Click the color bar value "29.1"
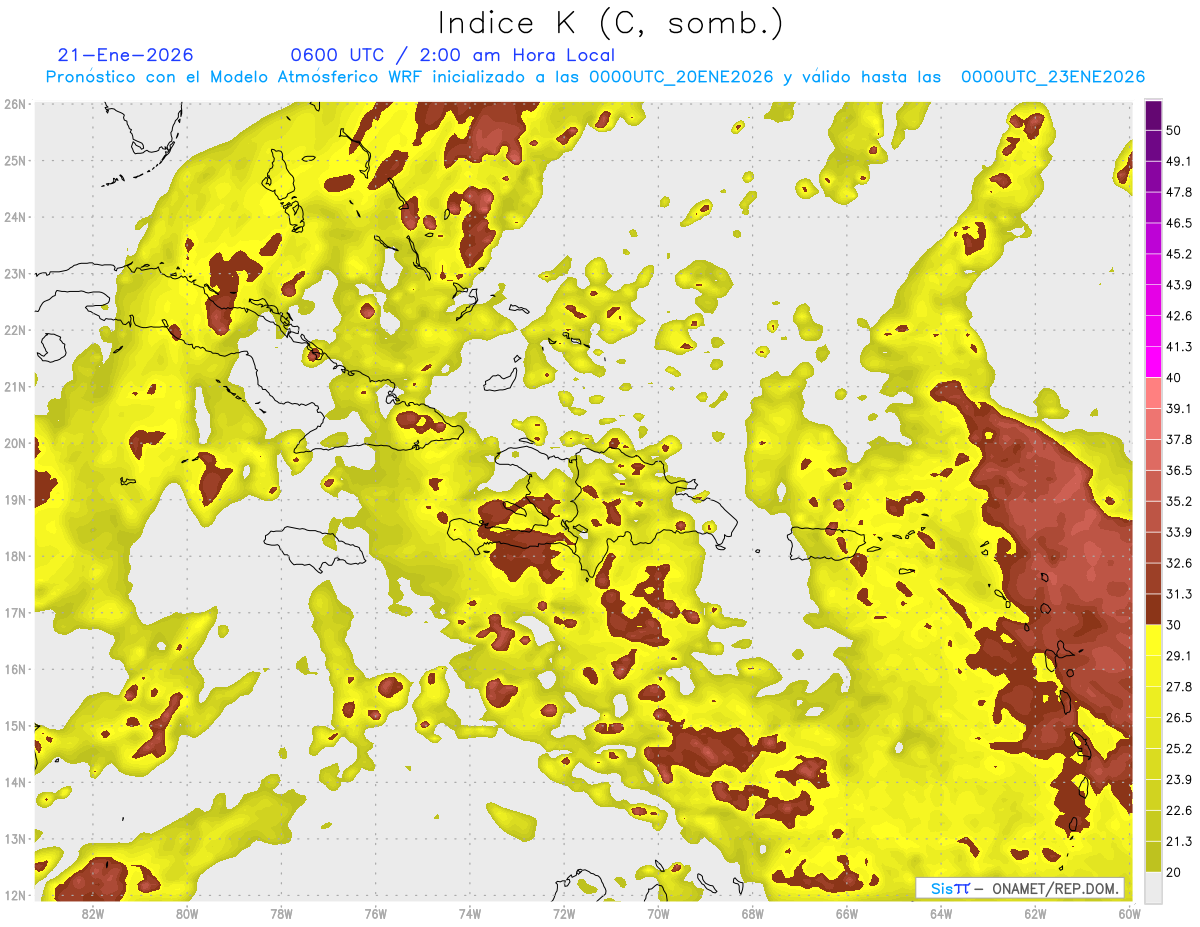Screen dimensions: 1200x927 (x=1179, y=655)
